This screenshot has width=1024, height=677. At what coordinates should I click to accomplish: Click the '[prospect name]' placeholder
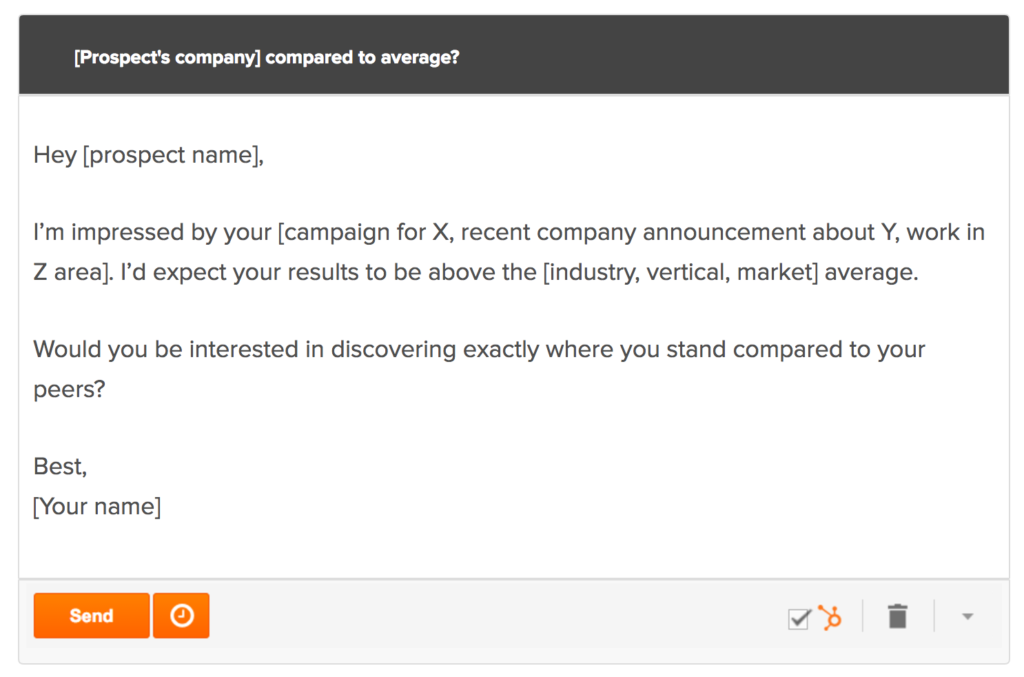pos(171,155)
